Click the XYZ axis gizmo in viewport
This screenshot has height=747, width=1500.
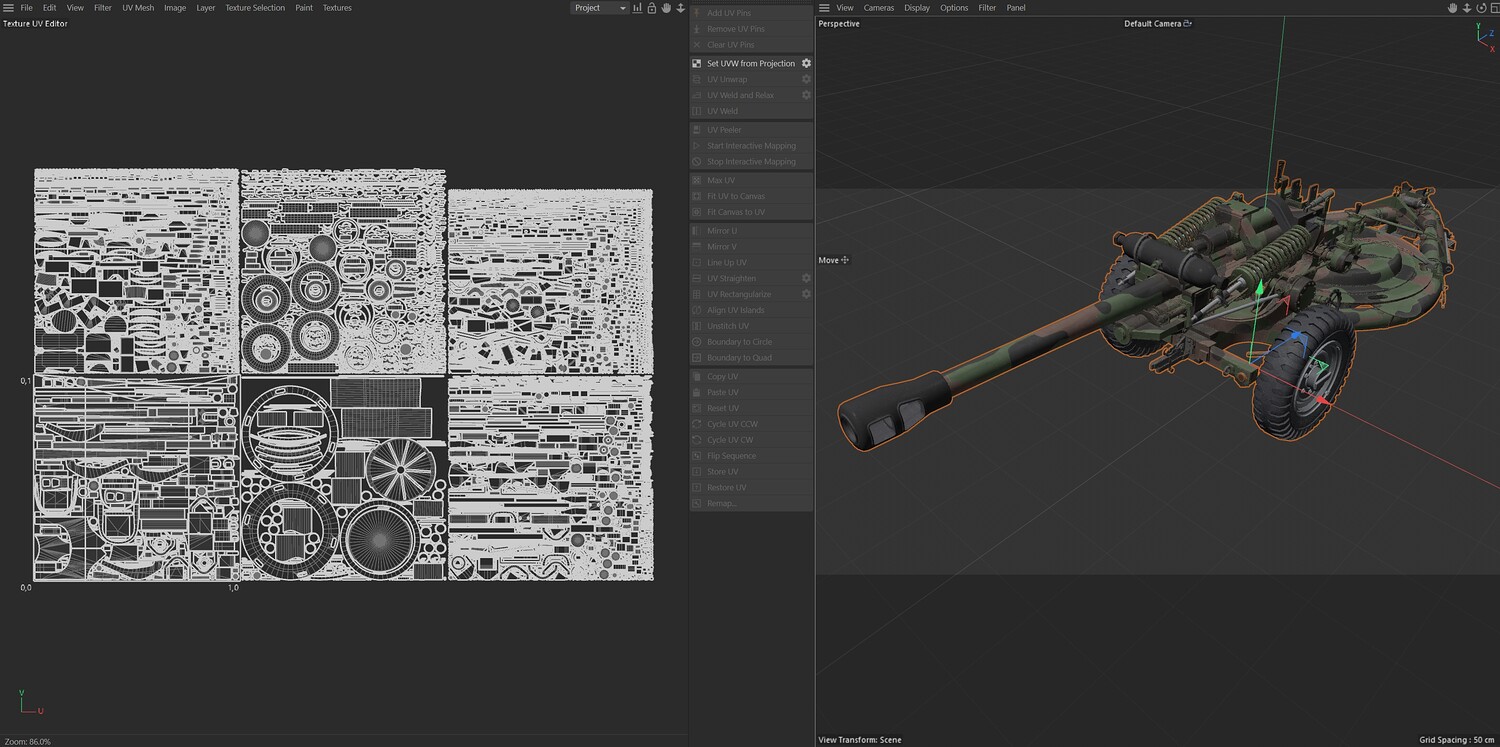[x=1485, y=36]
